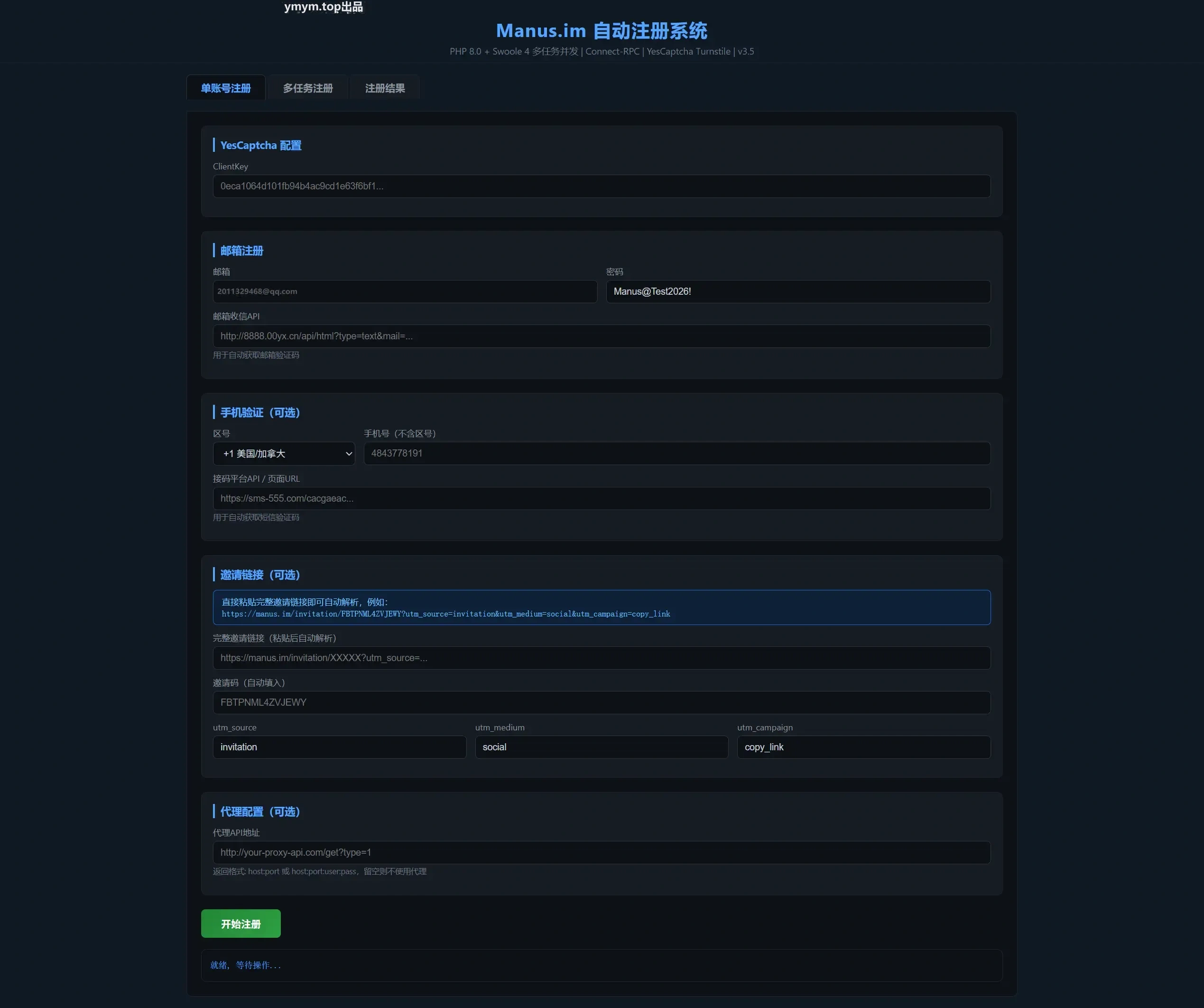Click the example manus.im invitation URL text
The height and width of the screenshot is (1008, 1204).
coord(445,614)
